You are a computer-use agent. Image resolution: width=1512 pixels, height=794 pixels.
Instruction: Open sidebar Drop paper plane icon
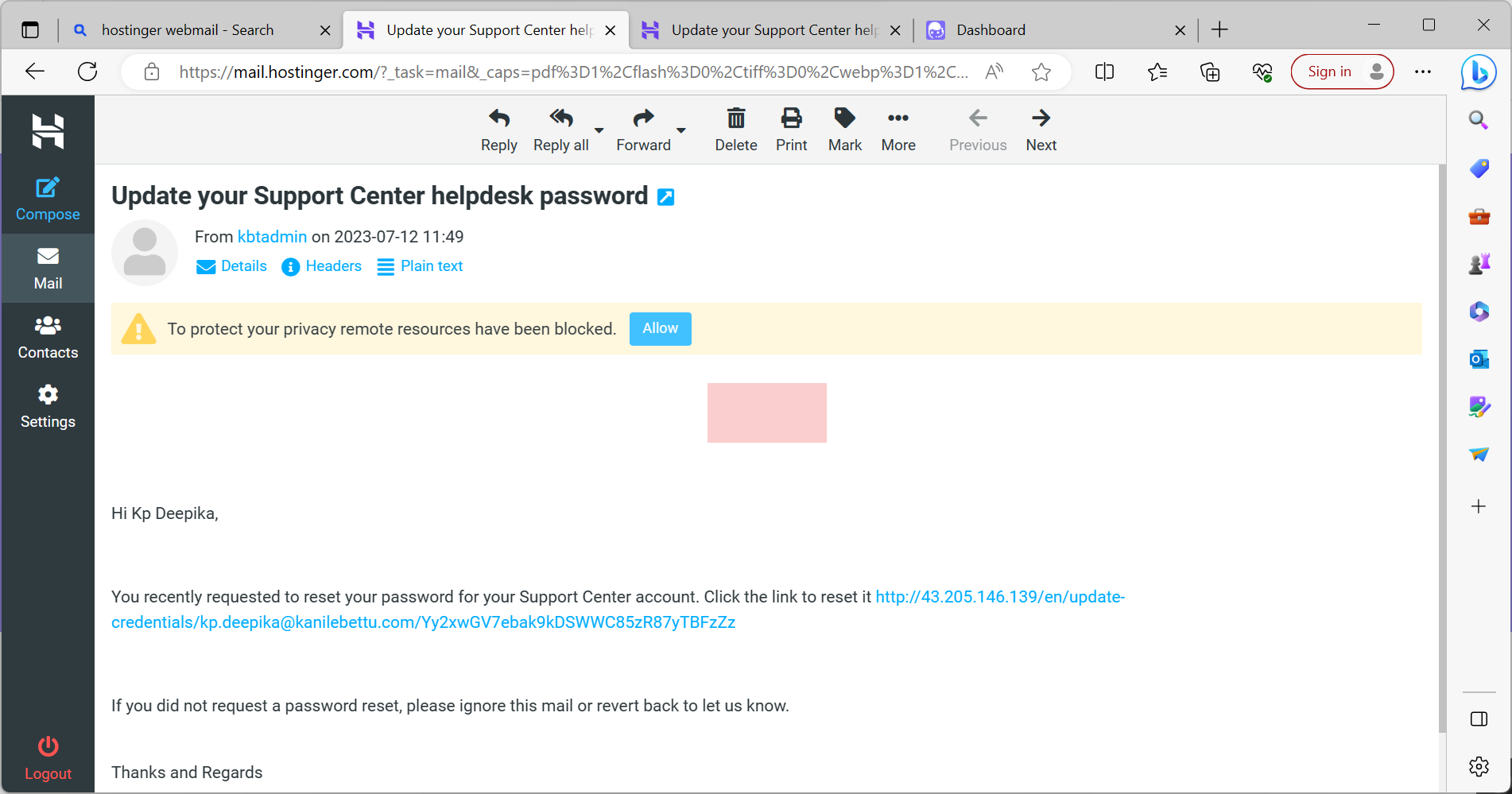click(x=1479, y=455)
